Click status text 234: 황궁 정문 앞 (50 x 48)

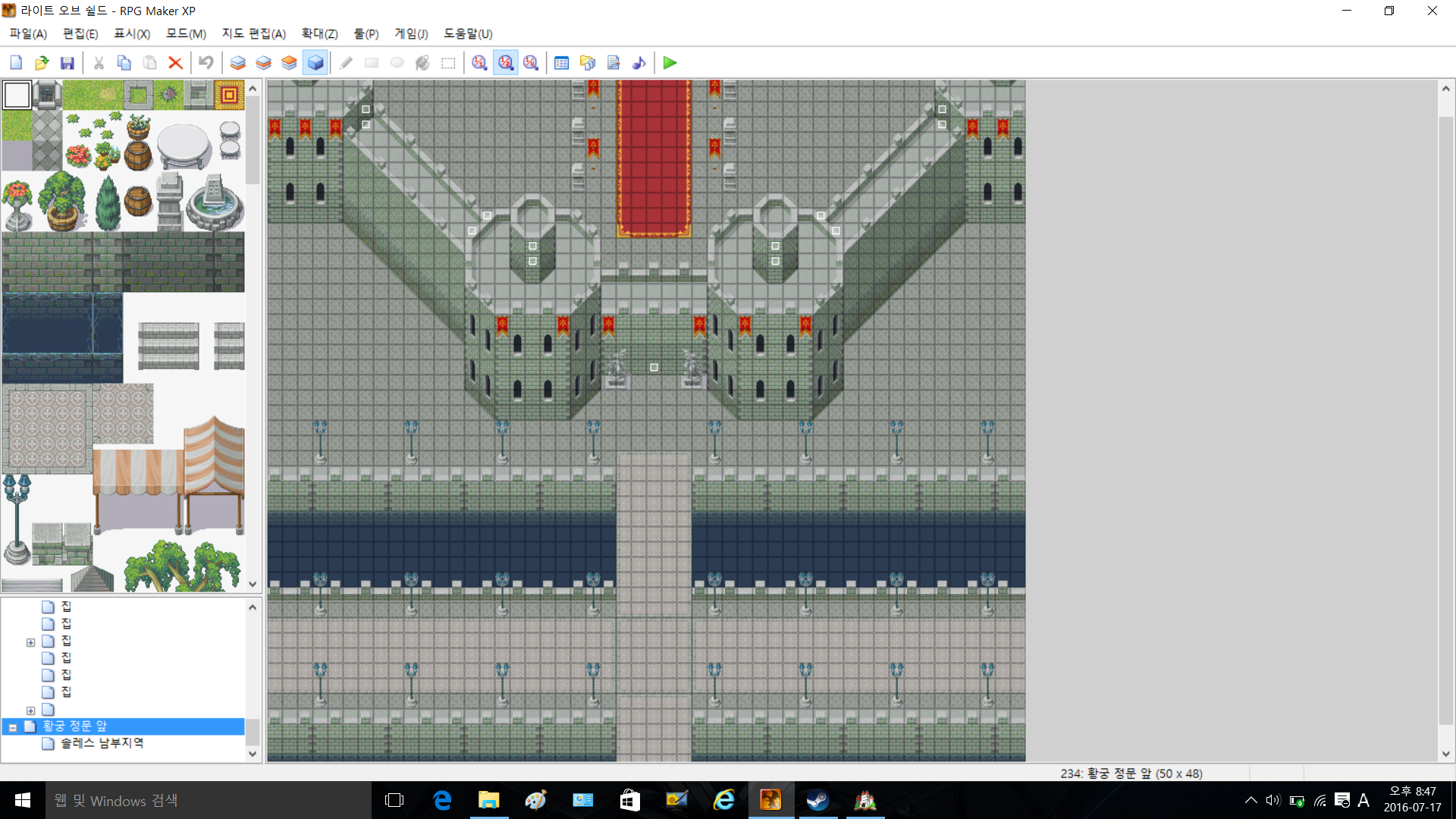(x=1131, y=773)
